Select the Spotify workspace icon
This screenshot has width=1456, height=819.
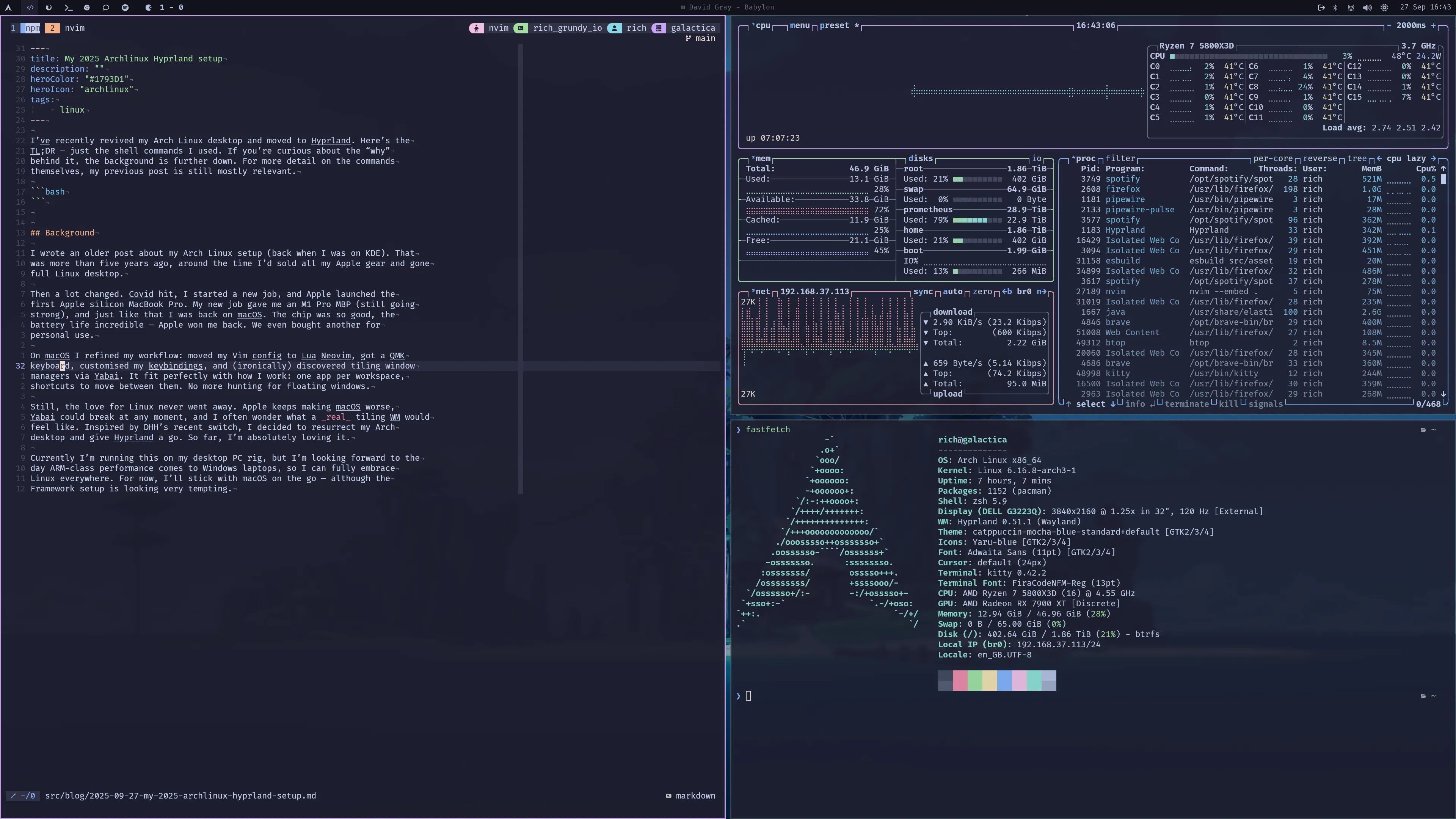point(125,7)
